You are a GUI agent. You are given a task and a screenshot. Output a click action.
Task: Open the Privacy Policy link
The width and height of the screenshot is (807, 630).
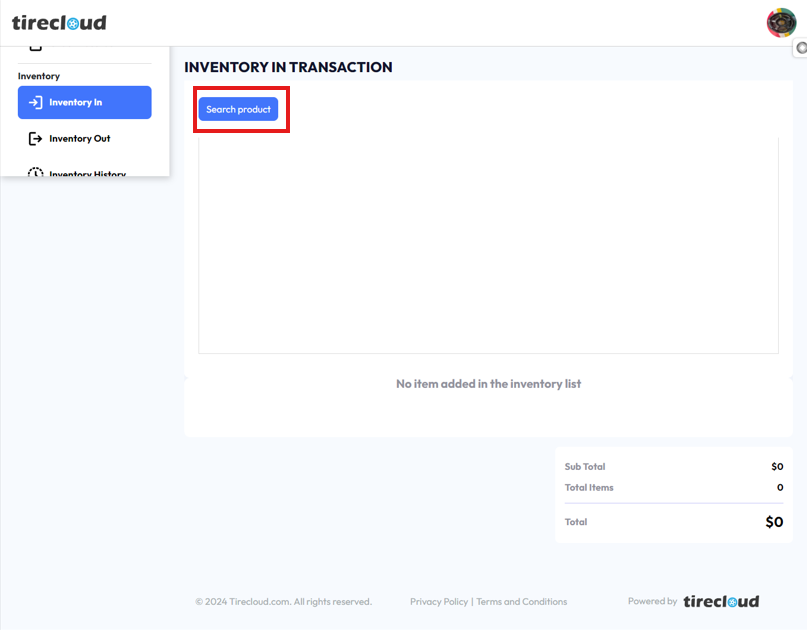pos(439,602)
